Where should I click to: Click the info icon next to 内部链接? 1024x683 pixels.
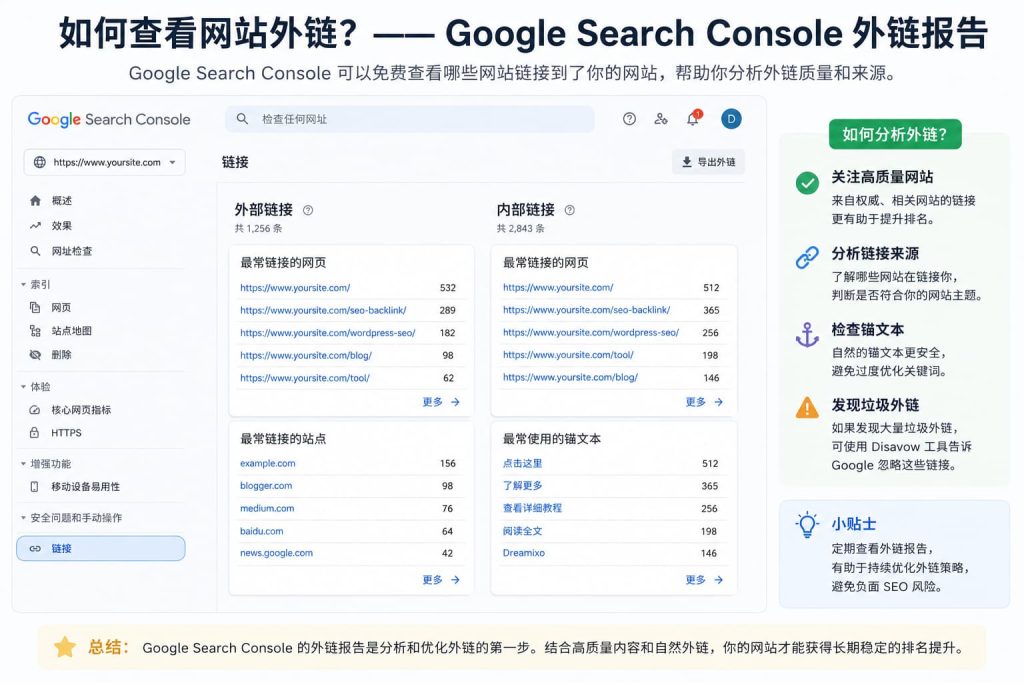pos(569,210)
